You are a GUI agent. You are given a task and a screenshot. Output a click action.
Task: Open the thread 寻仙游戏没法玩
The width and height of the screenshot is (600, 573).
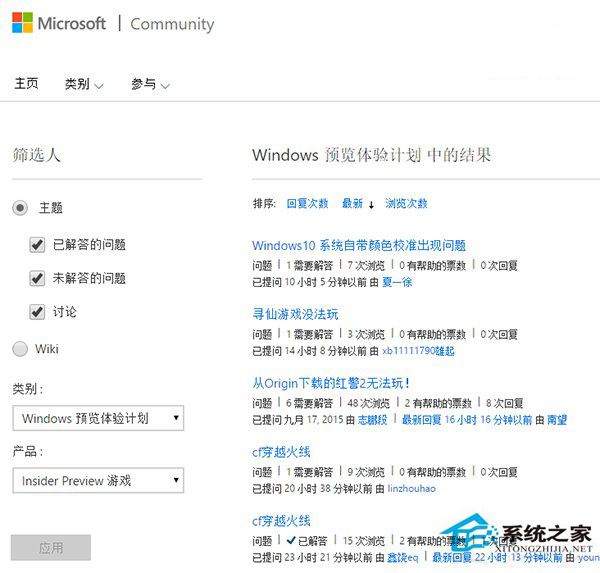tap(295, 314)
